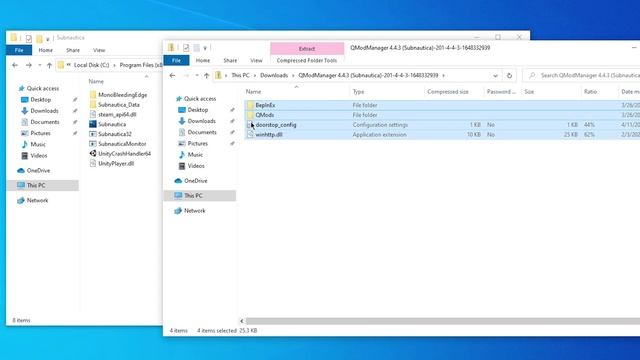Go back in QModManager window
Screen dimensions: 640x360
(x=172, y=76)
